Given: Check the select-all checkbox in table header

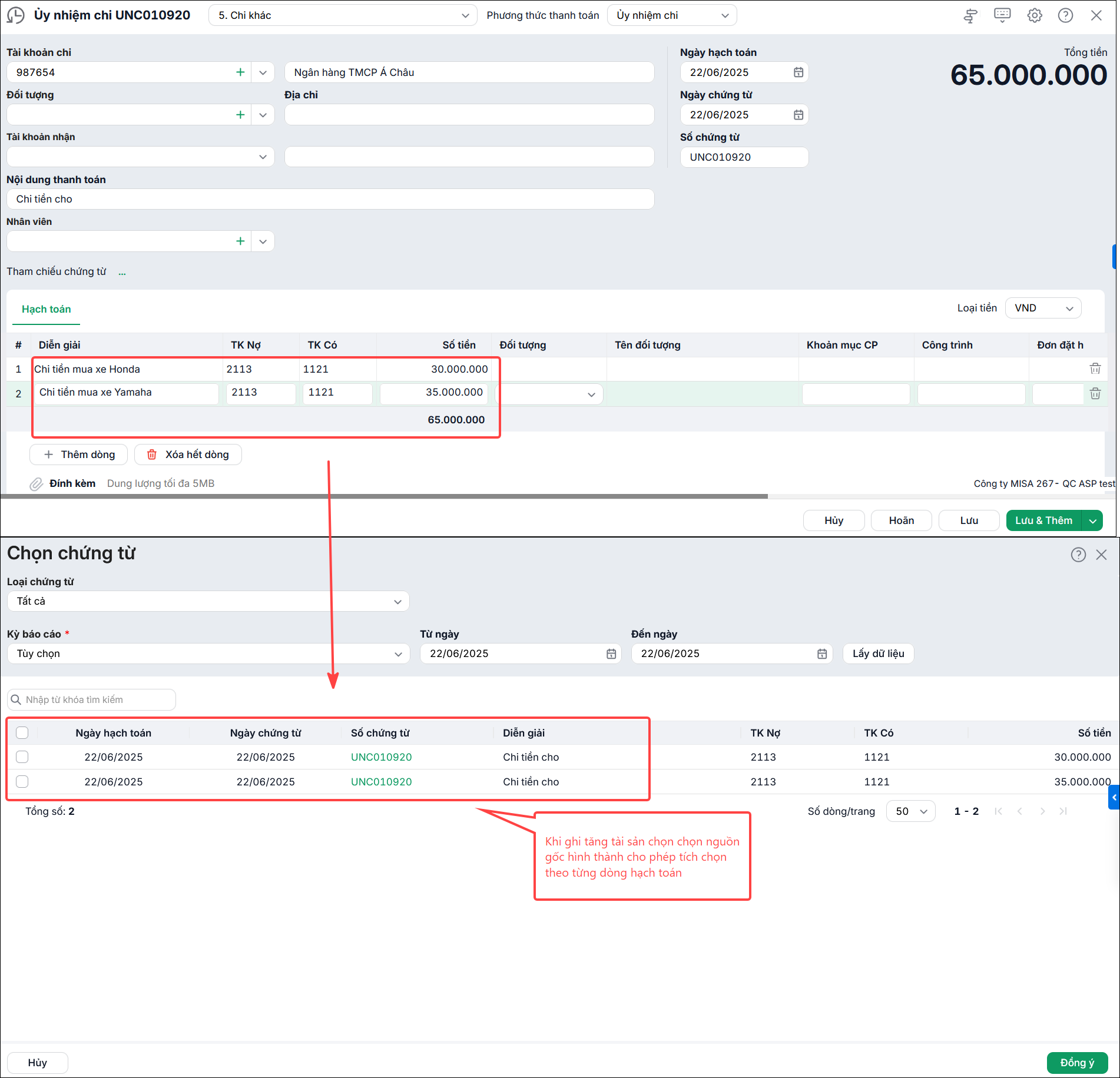Looking at the screenshot, I should point(22,733).
